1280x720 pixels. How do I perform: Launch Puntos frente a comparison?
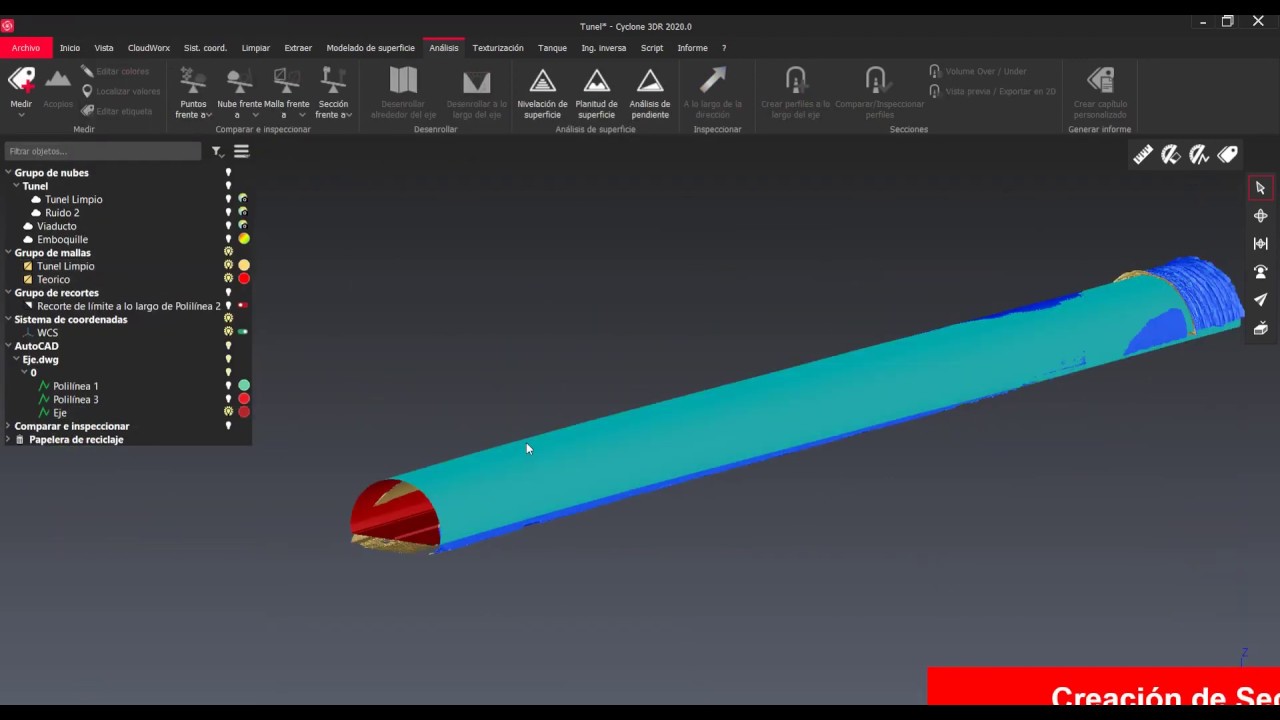tap(193, 92)
